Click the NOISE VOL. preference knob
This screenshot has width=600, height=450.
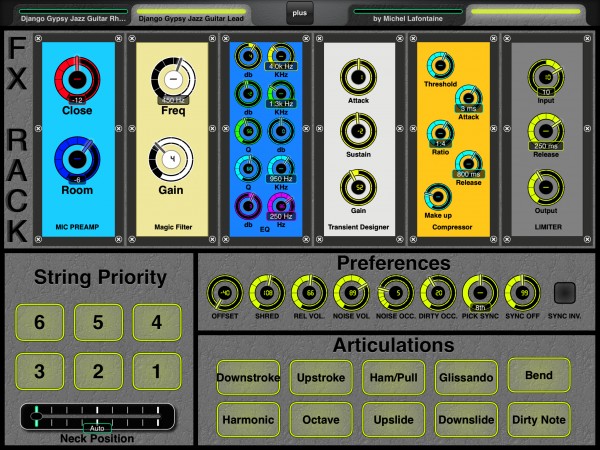click(x=351, y=293)
